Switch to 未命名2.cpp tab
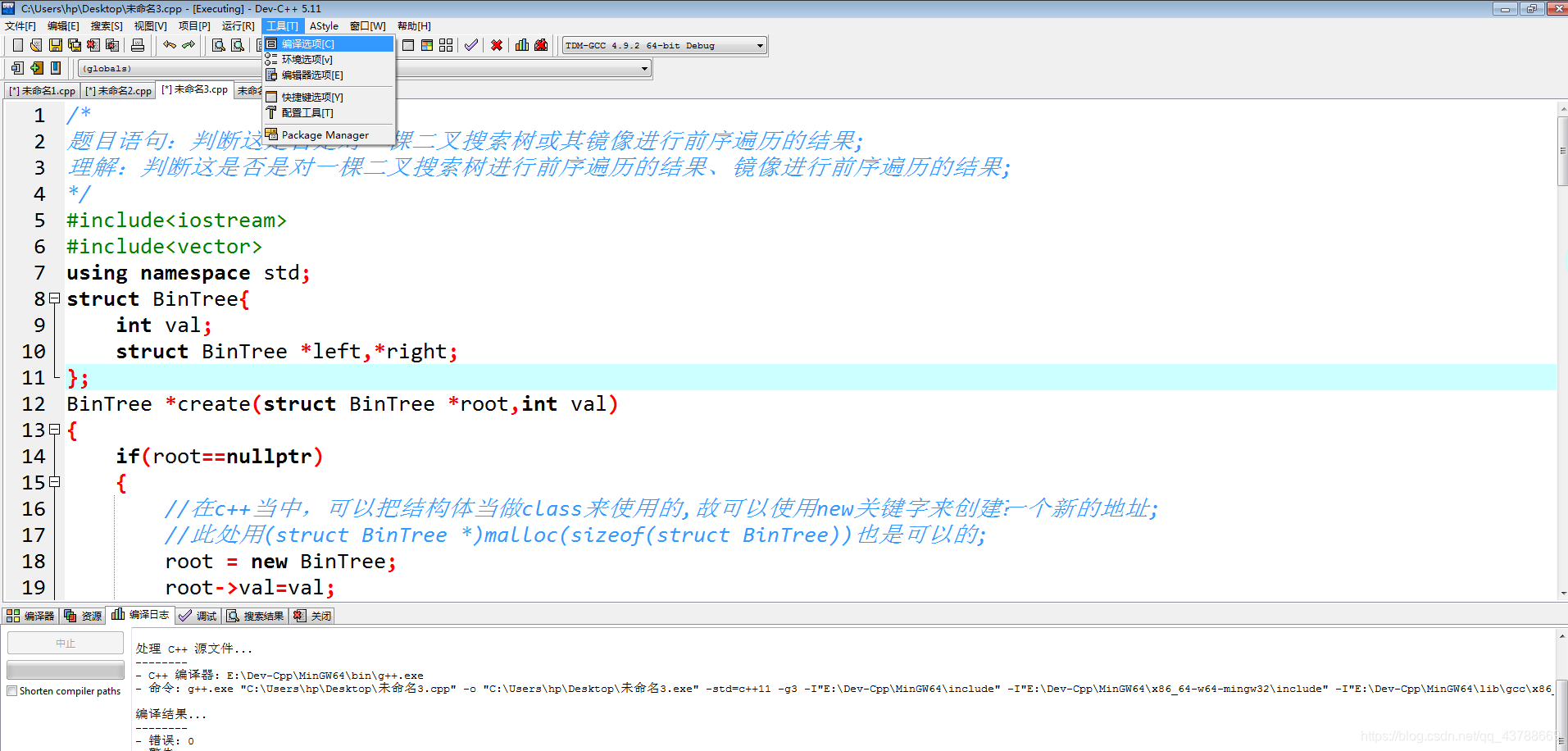The image size is (1568, 751). coord(119,91)
